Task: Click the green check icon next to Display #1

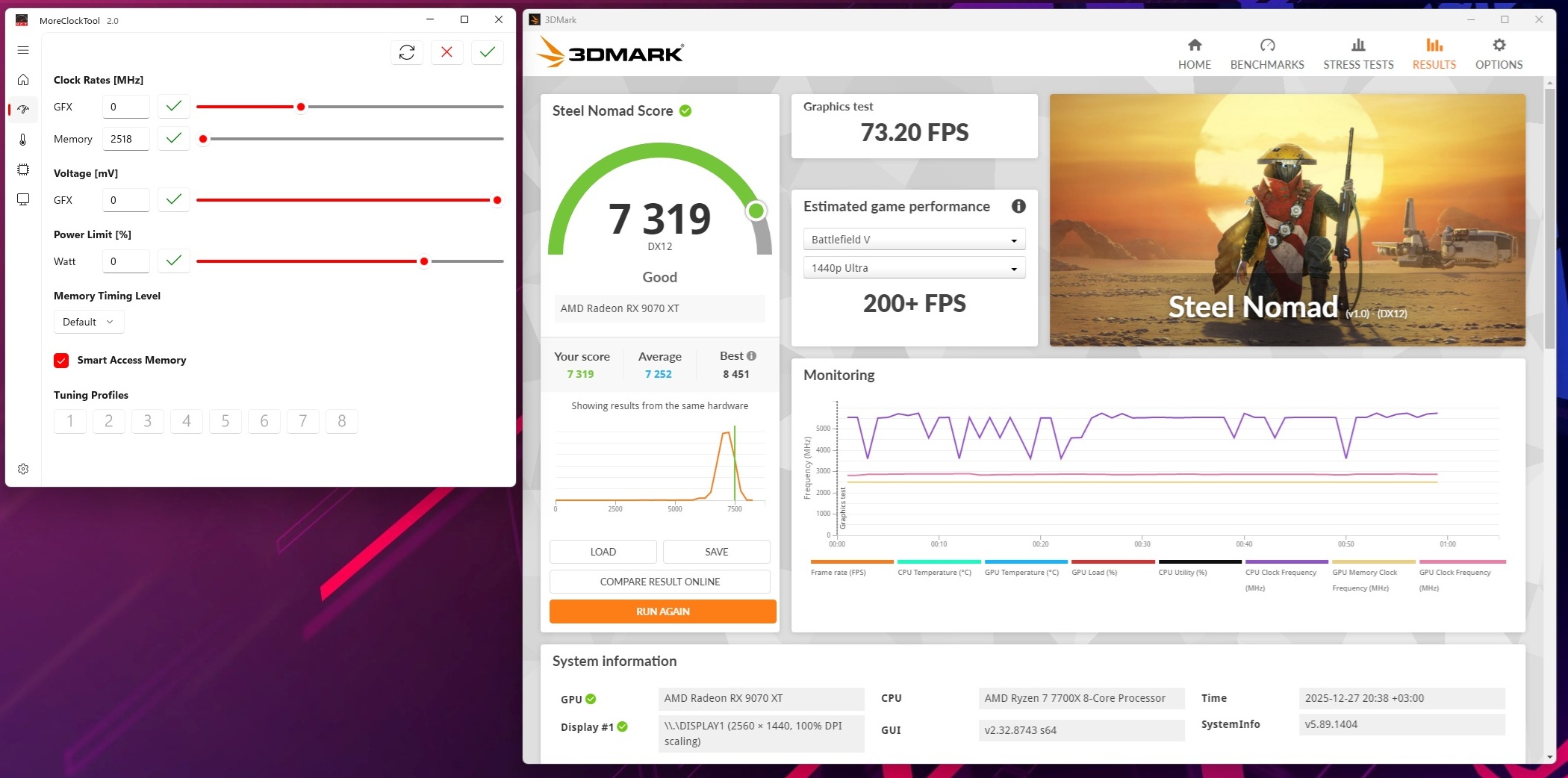Action: click(623, 726)
